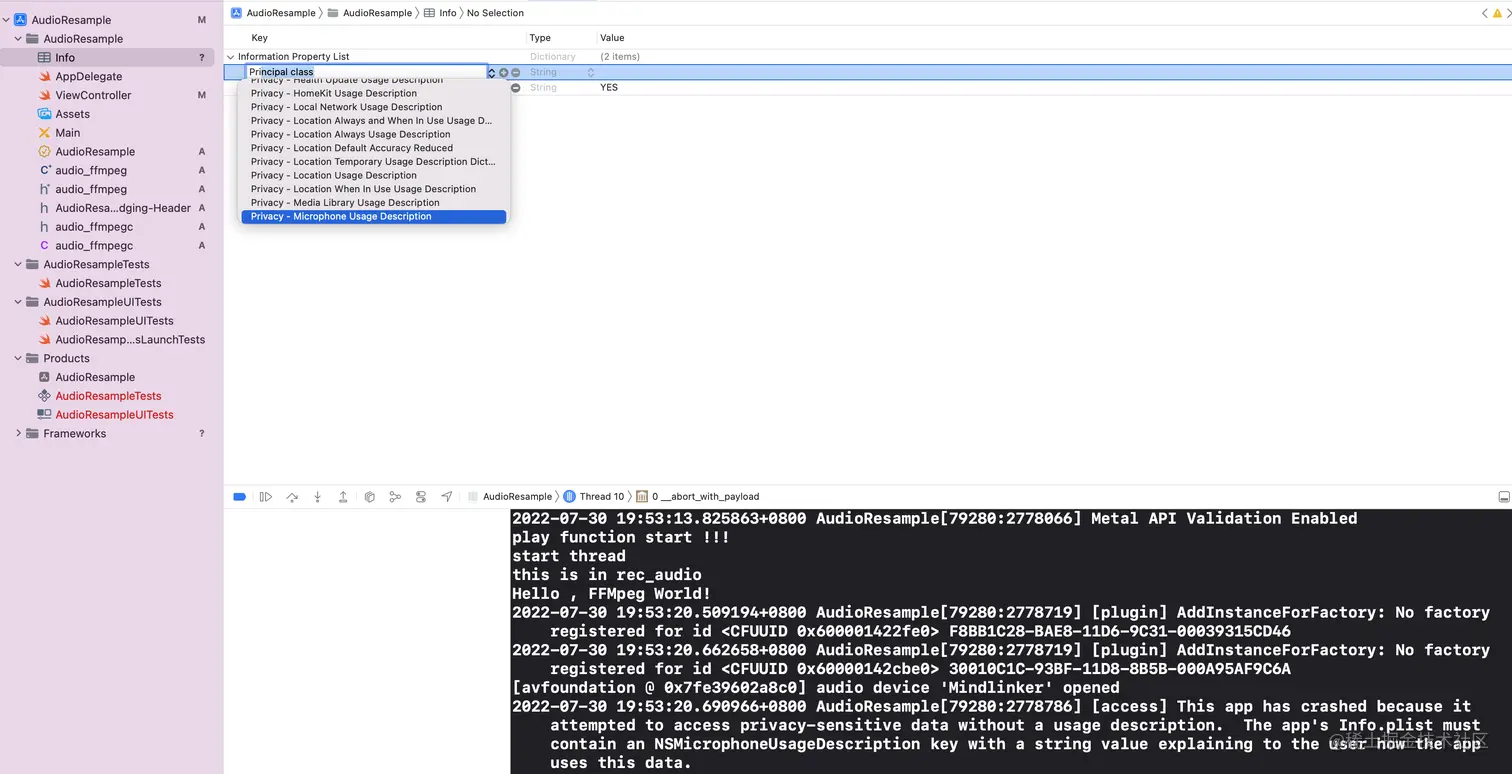
Task: Click No Selection in breadcrumb bar
Action: click(x=495, y=13)
